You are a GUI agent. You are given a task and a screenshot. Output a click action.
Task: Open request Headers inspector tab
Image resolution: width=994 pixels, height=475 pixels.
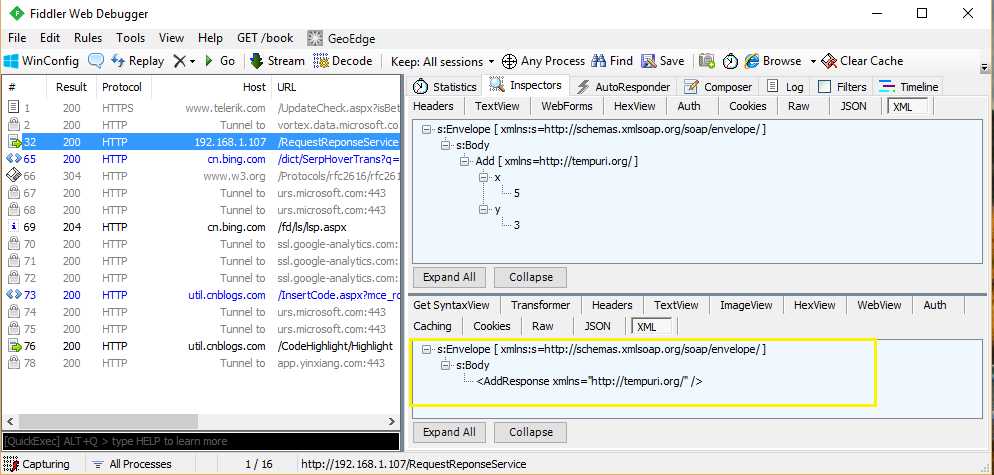434,106
